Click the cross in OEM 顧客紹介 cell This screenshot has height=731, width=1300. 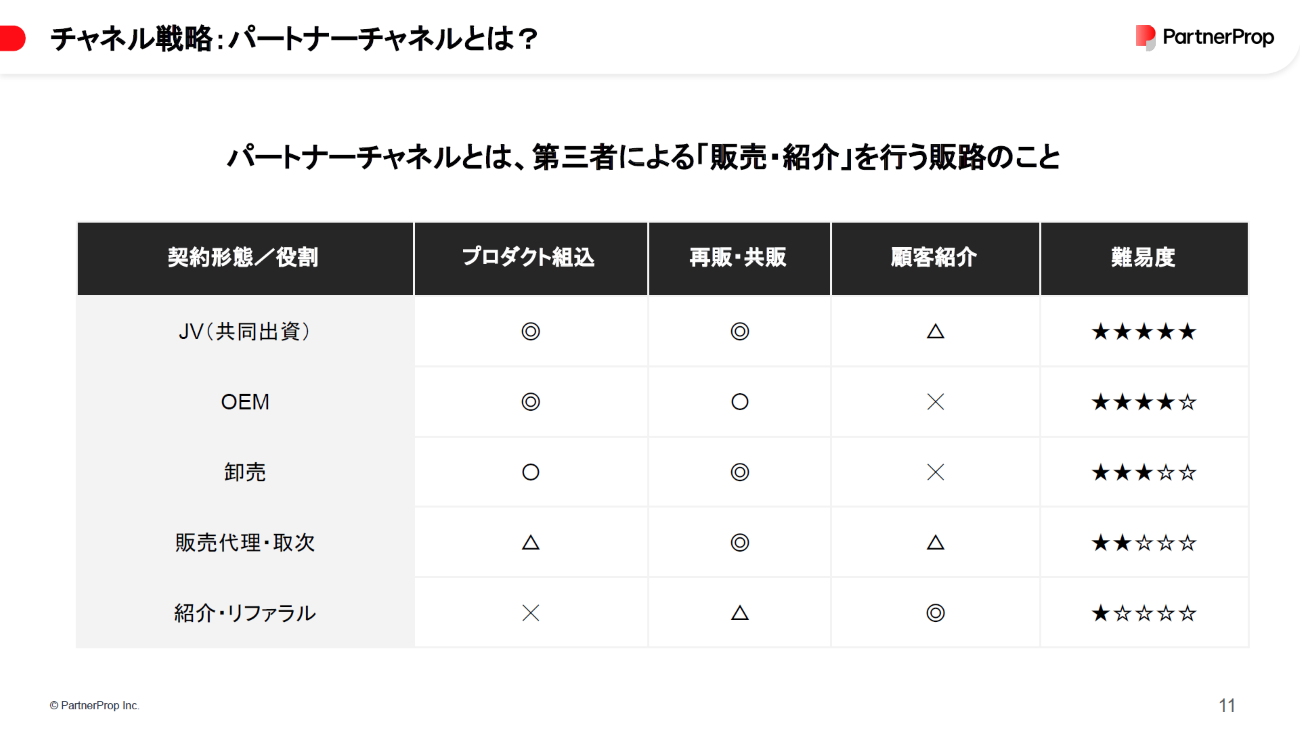tap(936, 402)
